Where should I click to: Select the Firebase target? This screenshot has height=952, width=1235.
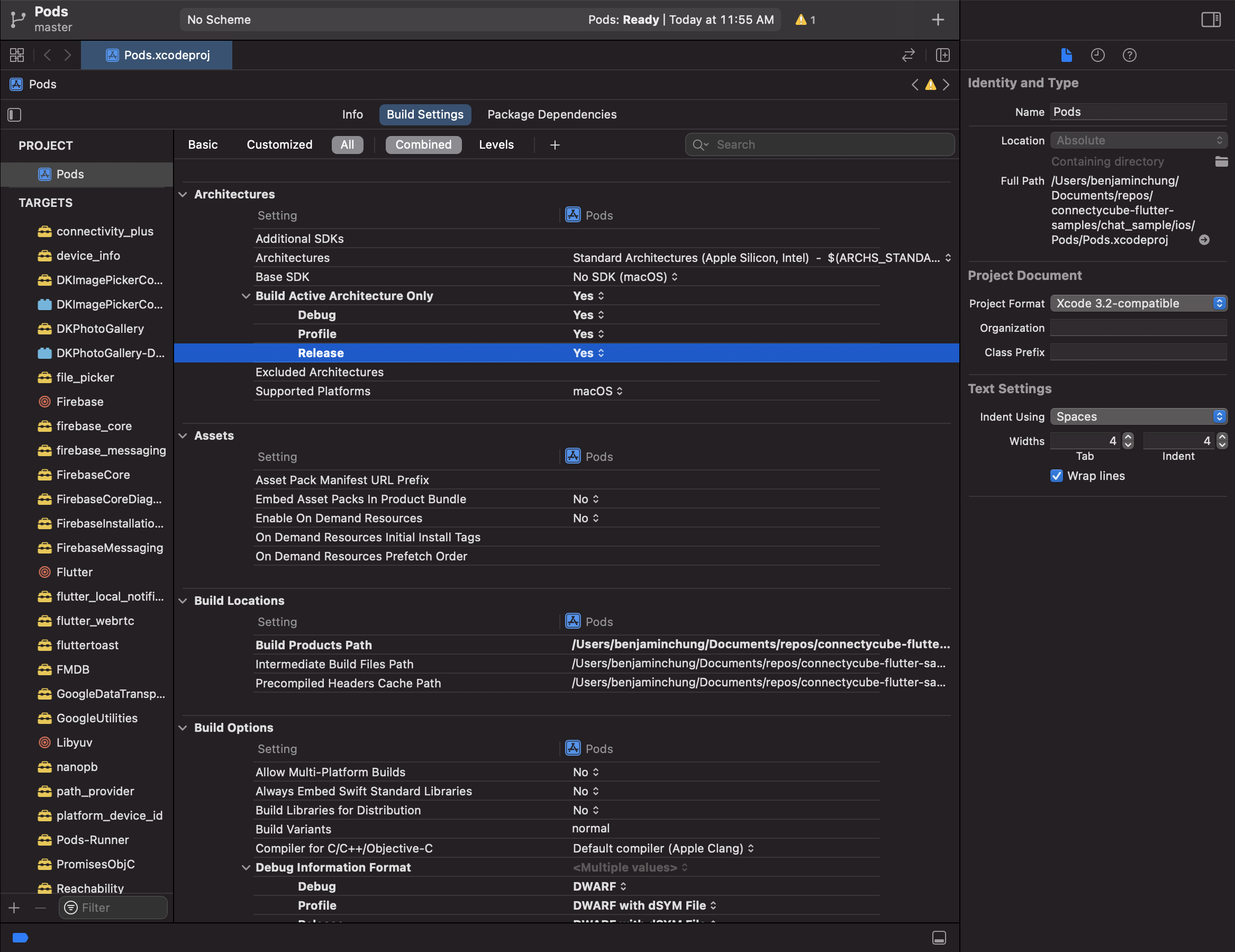coord(80,402)
